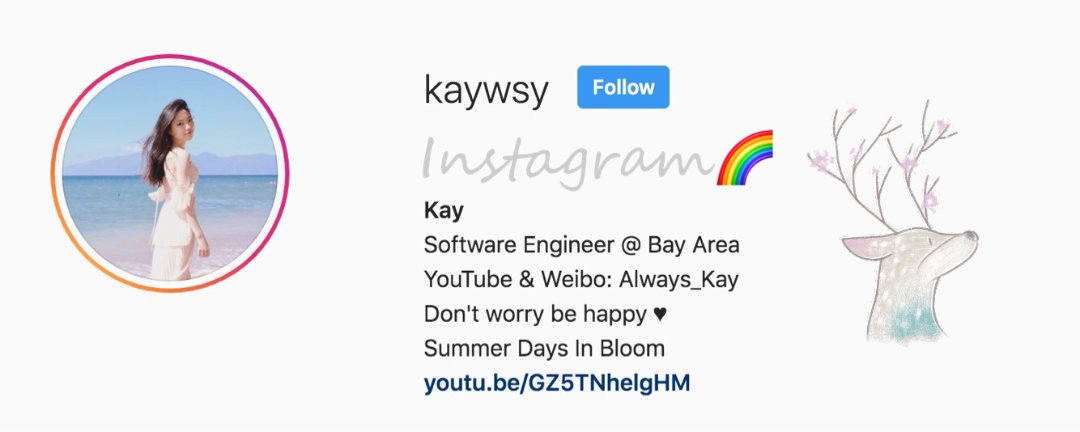Click the heart symbol after 'be happy'
The width and height of the screenshot is (1080, 432).
(x=660, y=315)
